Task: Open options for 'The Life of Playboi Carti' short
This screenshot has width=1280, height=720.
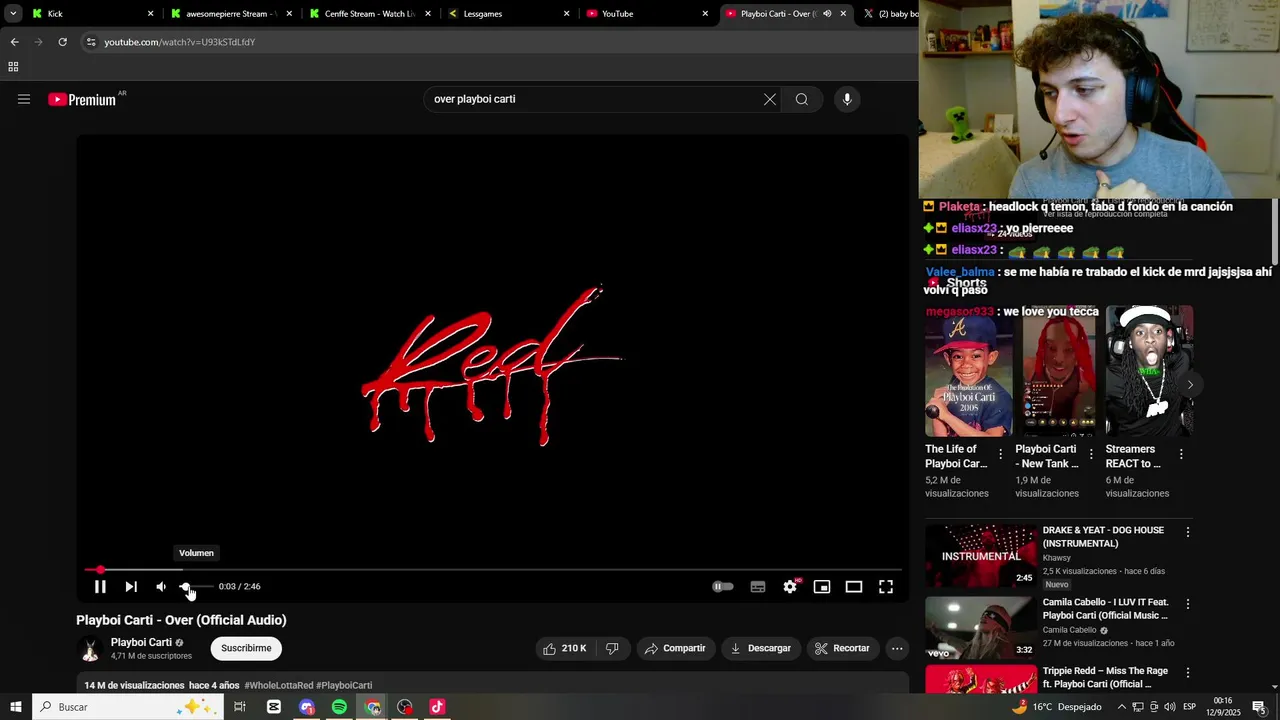Action: click(1001, 454)
